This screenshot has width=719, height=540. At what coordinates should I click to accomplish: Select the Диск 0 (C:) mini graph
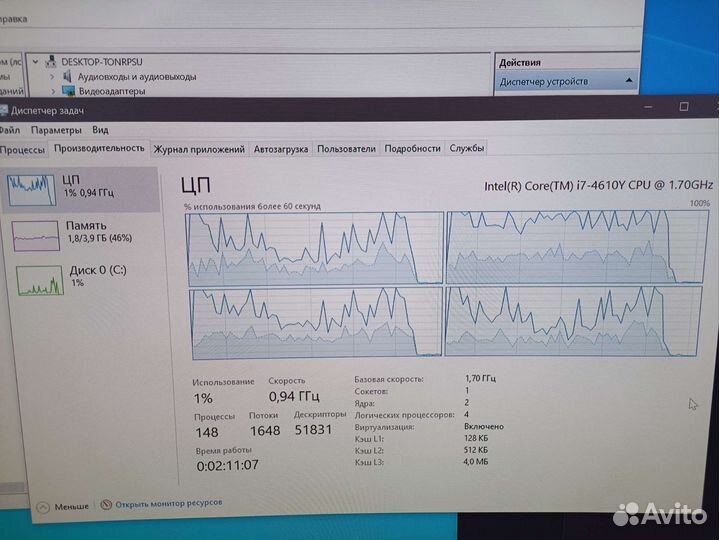tap(40, 280)
